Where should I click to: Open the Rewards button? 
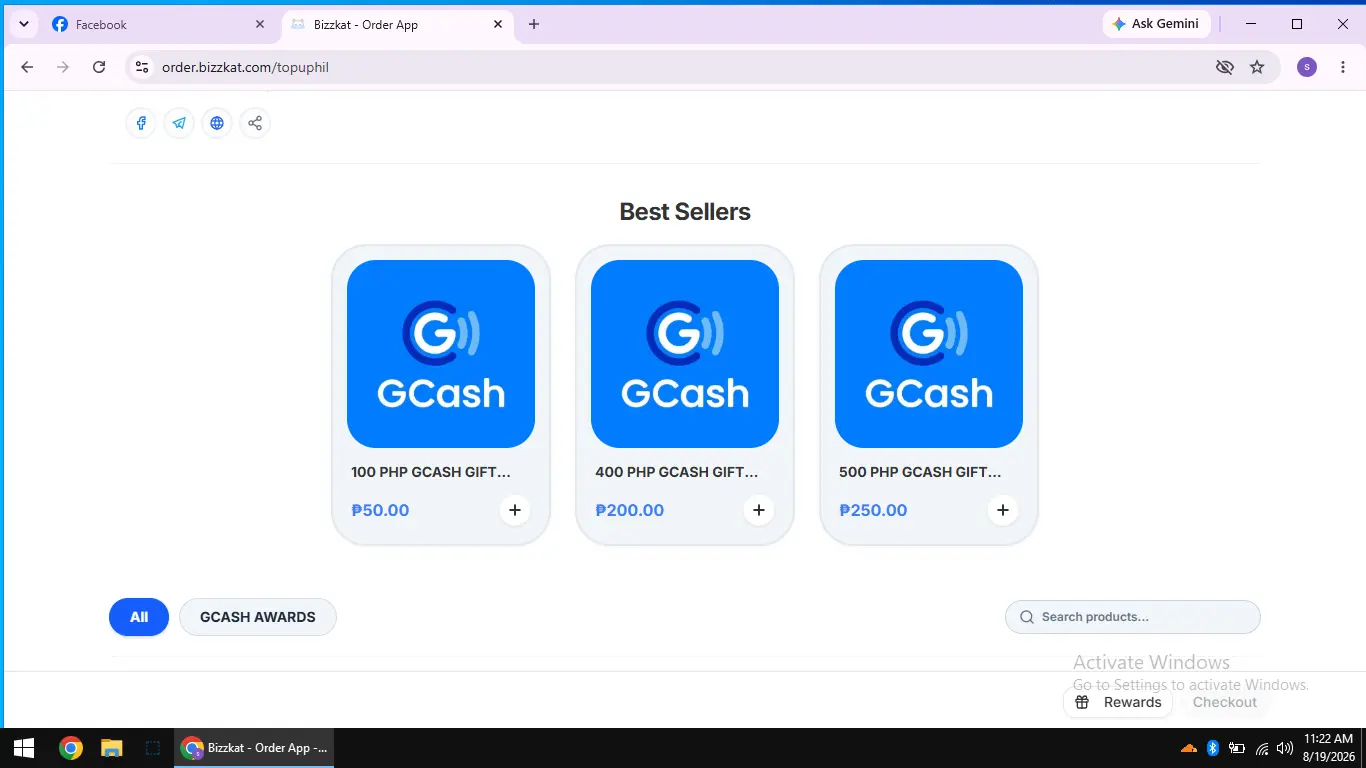point(1118,702)
